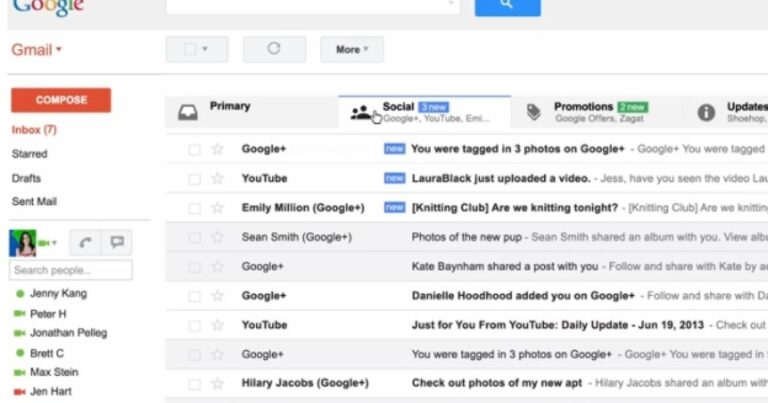This screenshot has height=403, width=768.
Task: Check the Hilary Jacobs email checkbox
Action: tap(194, 384)
